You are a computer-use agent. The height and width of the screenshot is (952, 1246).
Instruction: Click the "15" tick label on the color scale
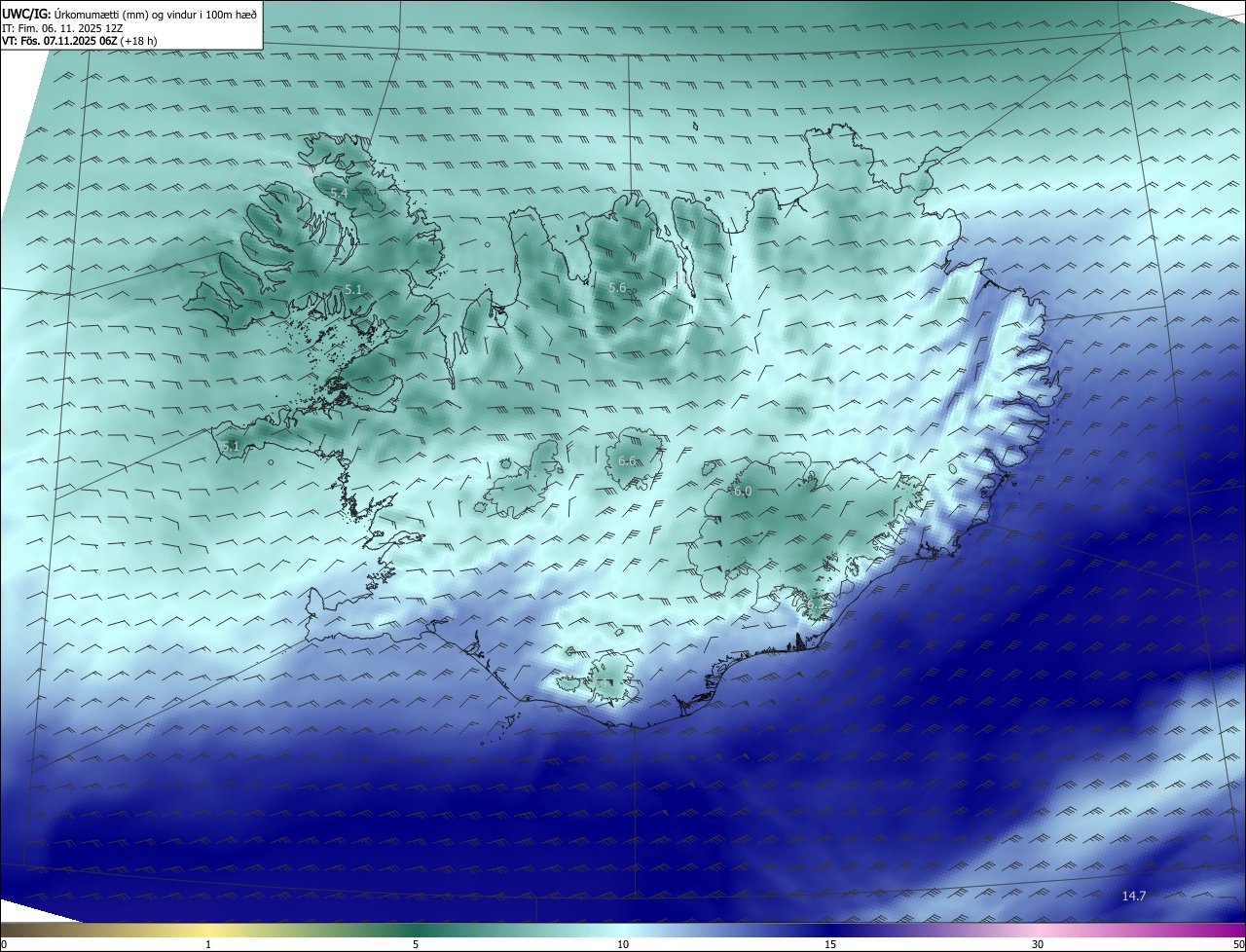(830, 944)
